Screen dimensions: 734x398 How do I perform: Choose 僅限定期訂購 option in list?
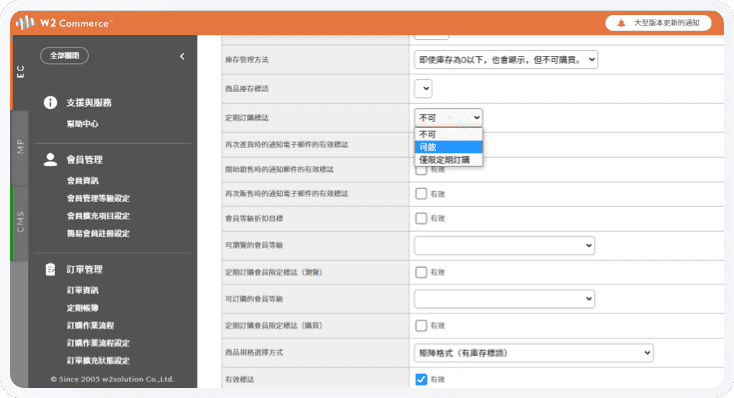click(448, 160)
